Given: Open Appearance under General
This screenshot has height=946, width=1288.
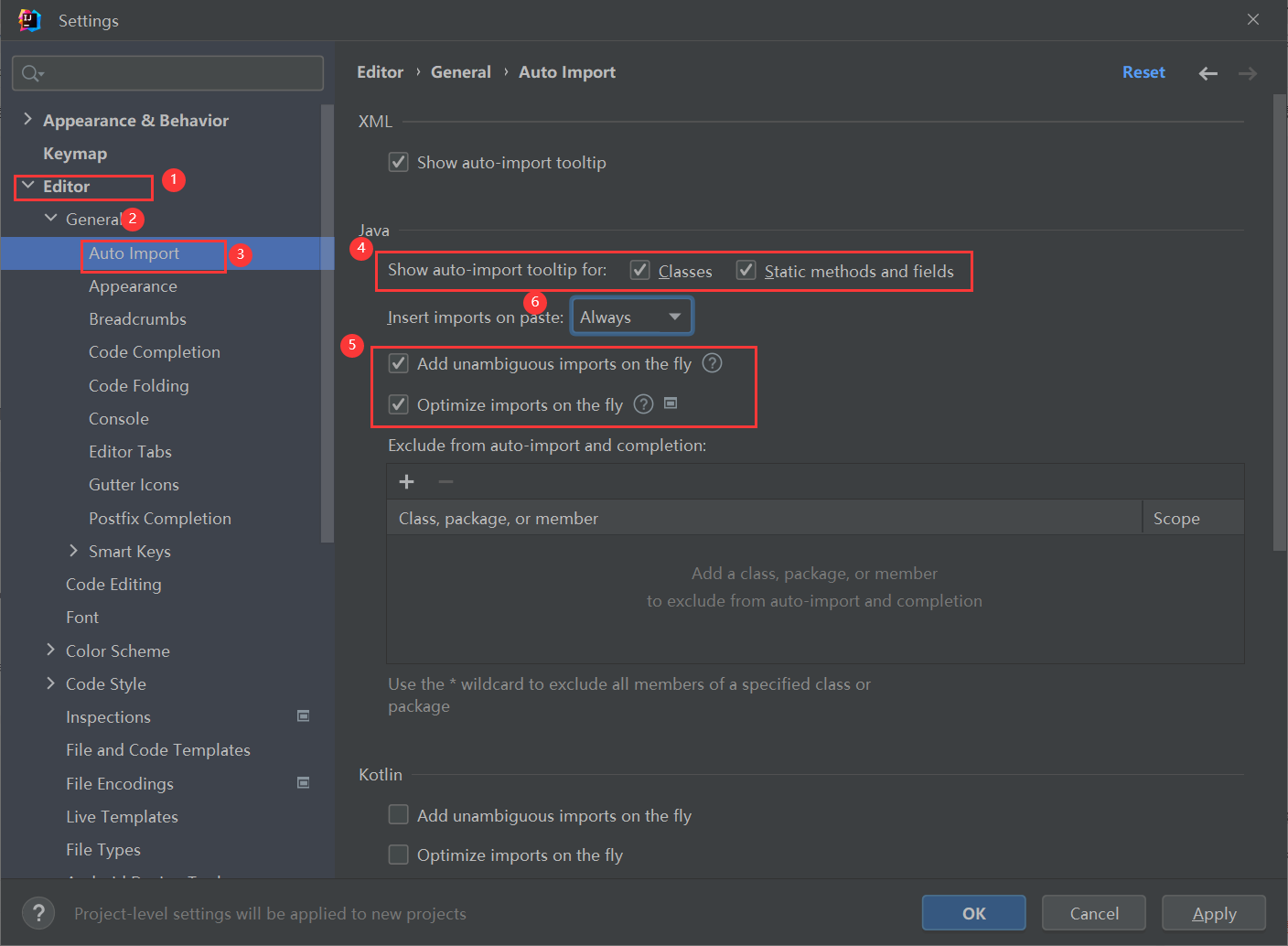Looking at the screenshot, I should pos(133,286).
